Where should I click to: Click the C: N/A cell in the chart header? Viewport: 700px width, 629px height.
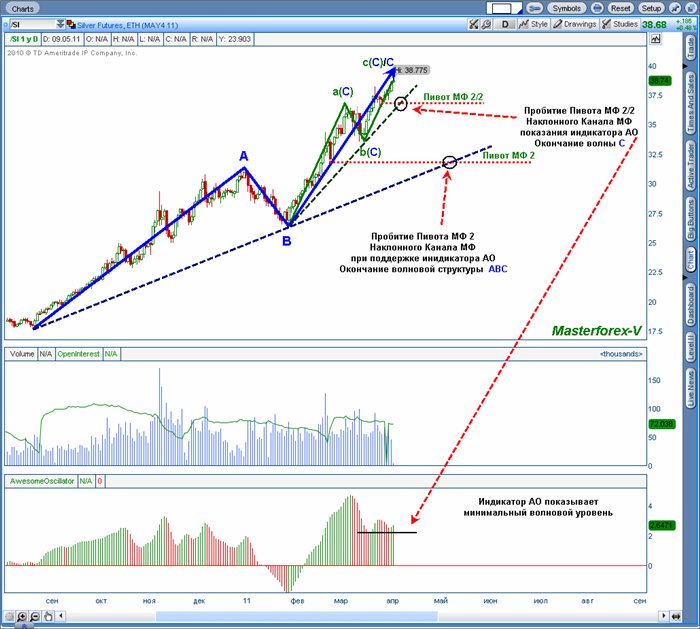tap(175, 39)
